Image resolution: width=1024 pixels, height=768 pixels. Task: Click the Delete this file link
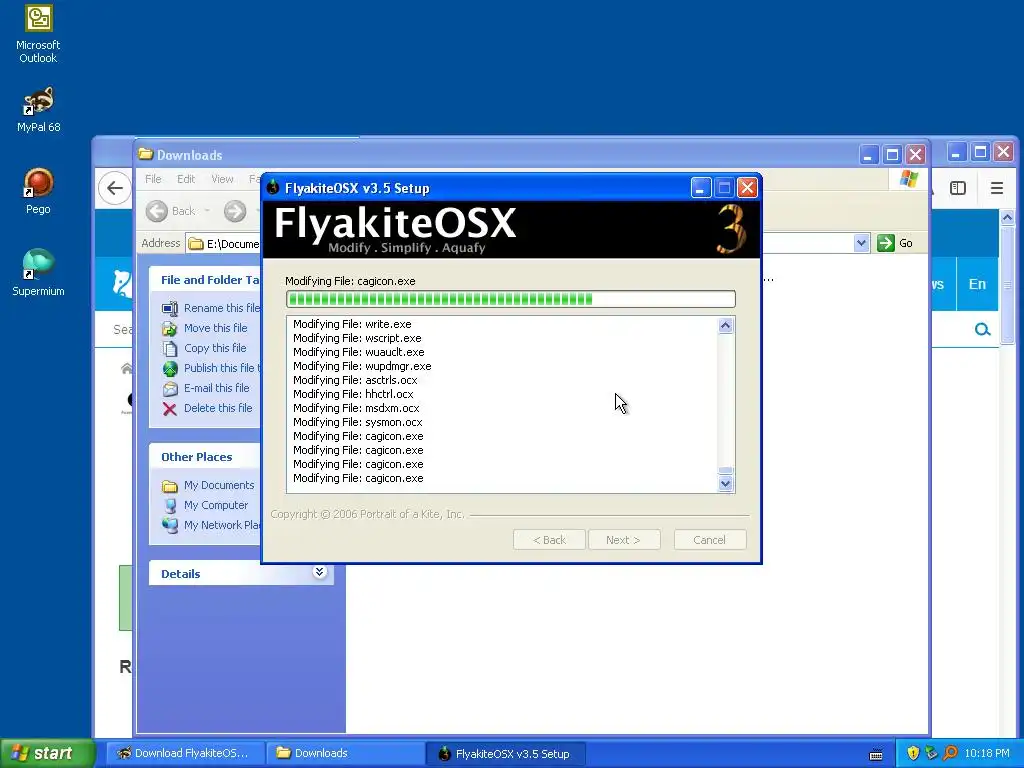(218, 408)
